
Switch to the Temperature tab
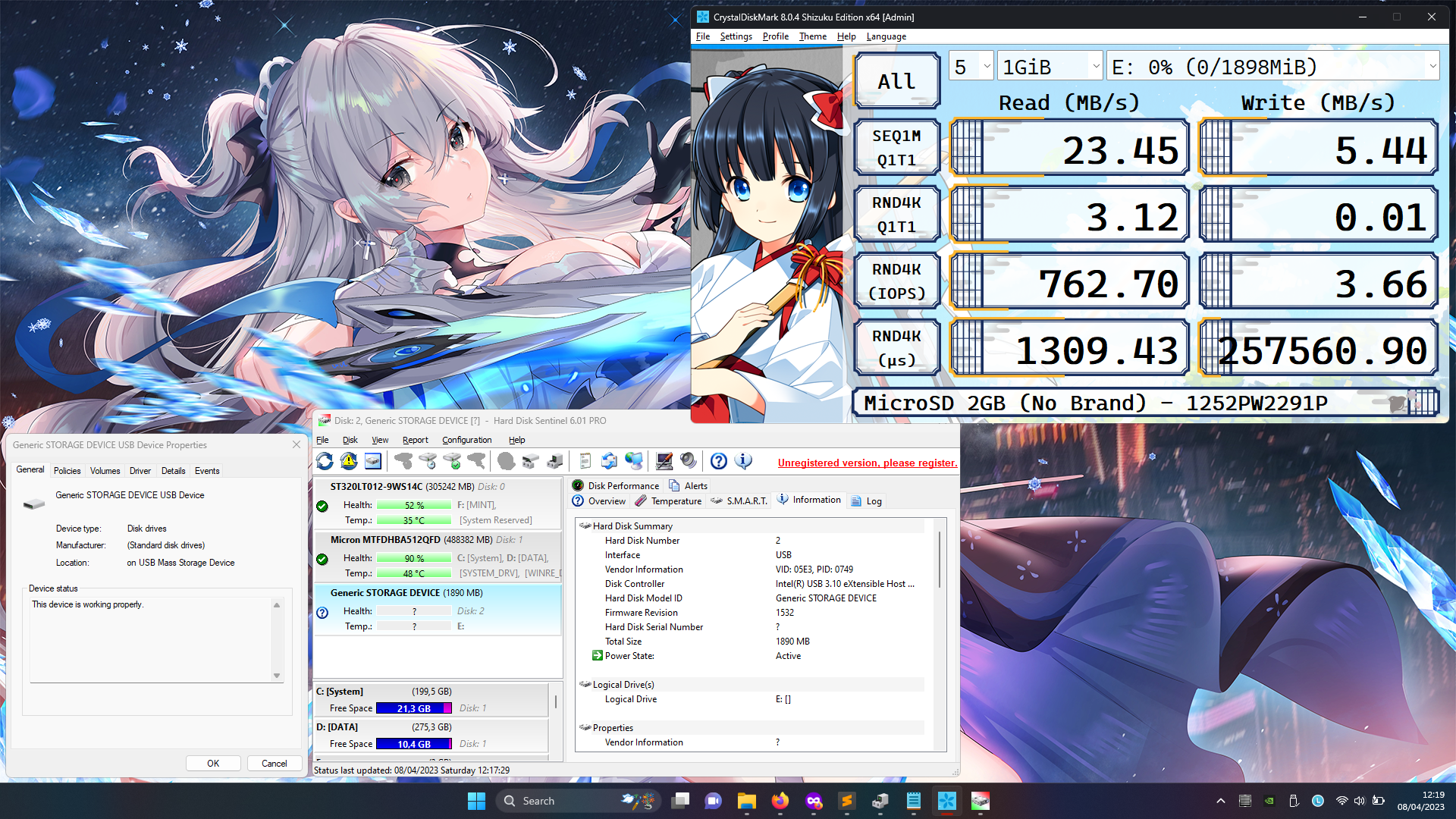point(669,501)
